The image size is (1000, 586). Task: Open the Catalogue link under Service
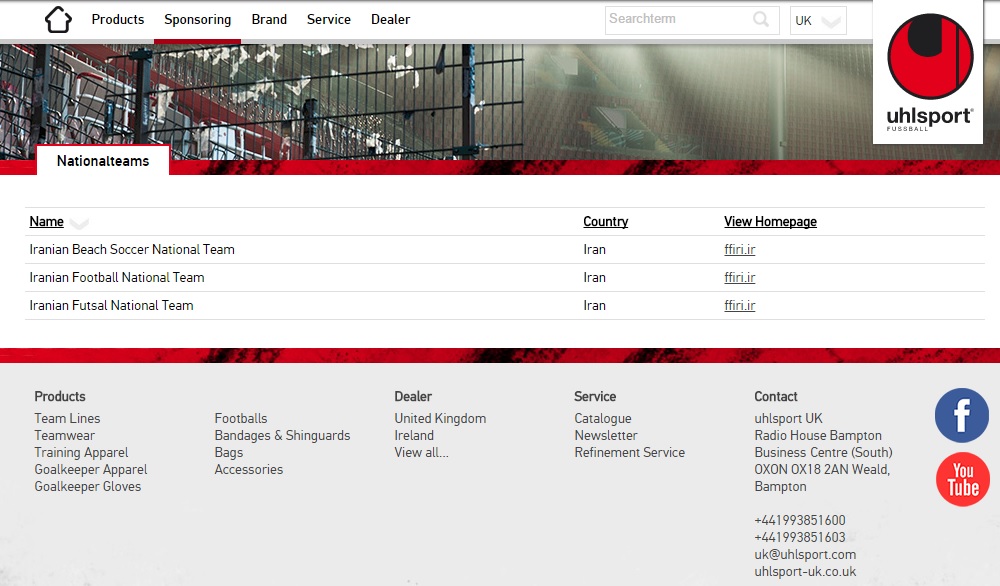click(x=602, y=419)
